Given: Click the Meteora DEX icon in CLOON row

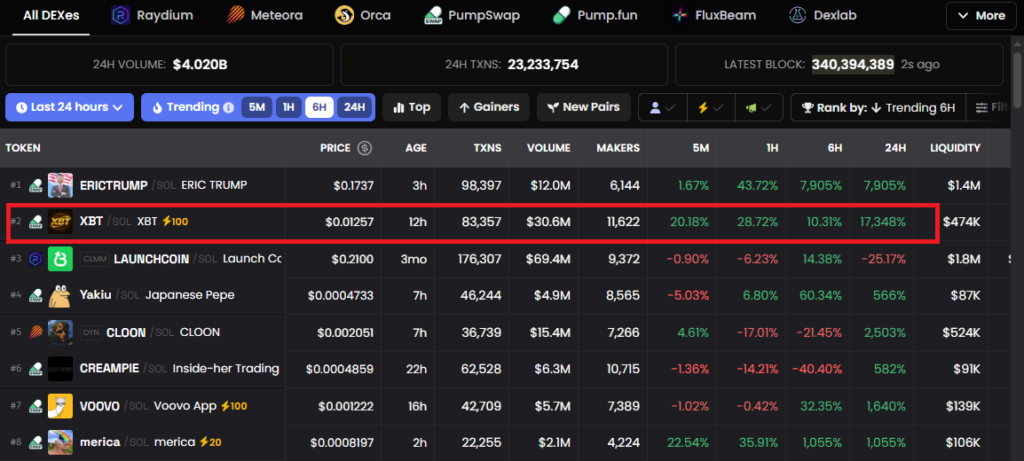Looking at the screenshot, I should tap(34, 332).
